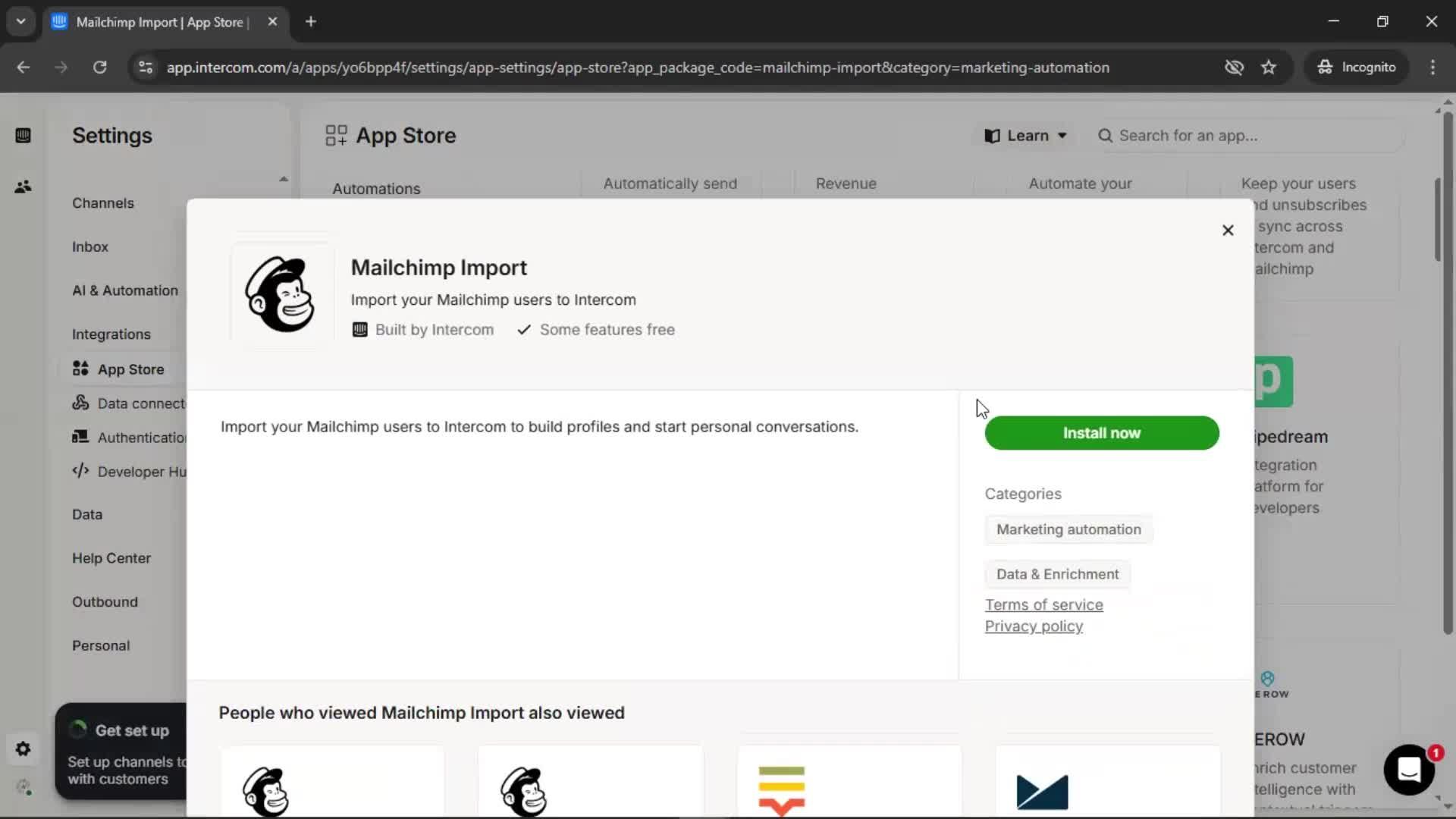The image size is (1456, 819).
Task: Click the Search for an app field
Action: coord(1247,136)
